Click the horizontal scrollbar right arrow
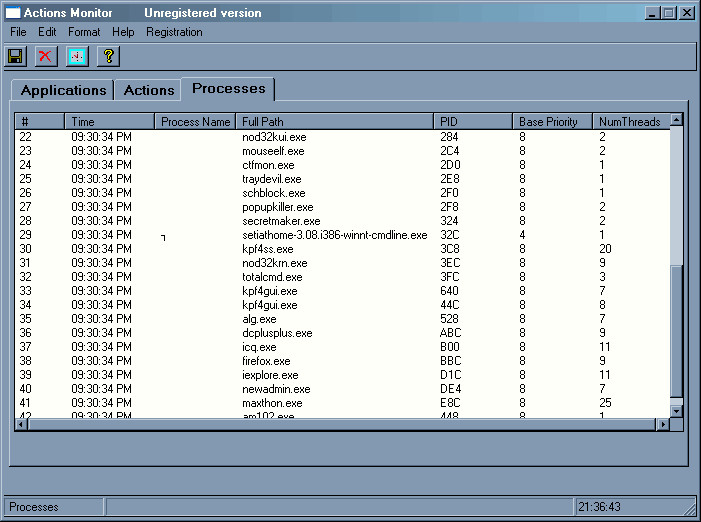Image resolution: width=701 pixels, height=522 pixels. (663, 424)
